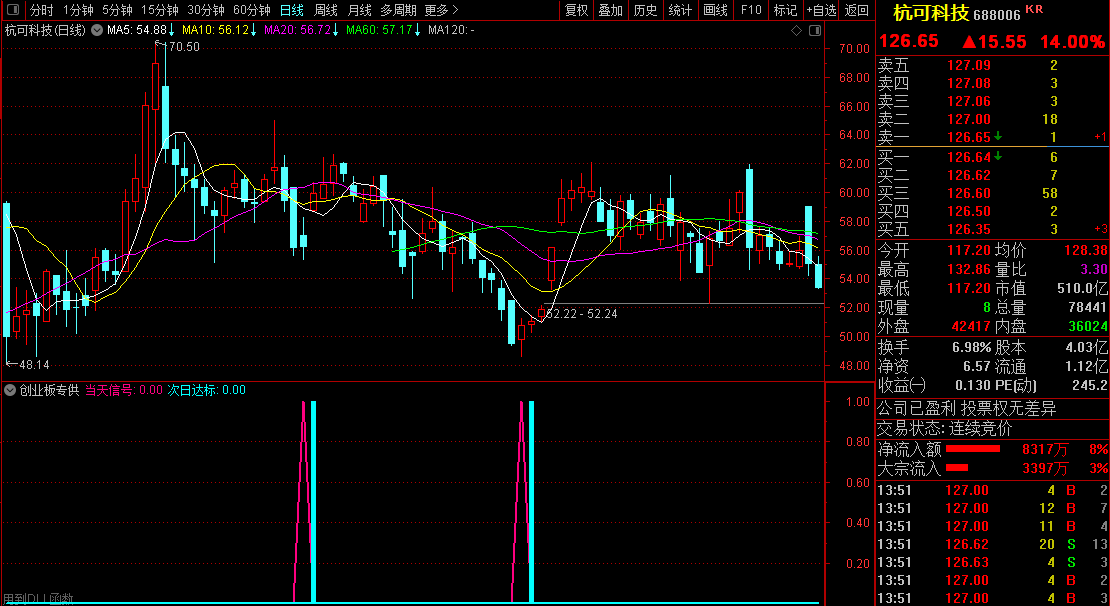Toggle 叠加 overlay on chart

point(610,10)
